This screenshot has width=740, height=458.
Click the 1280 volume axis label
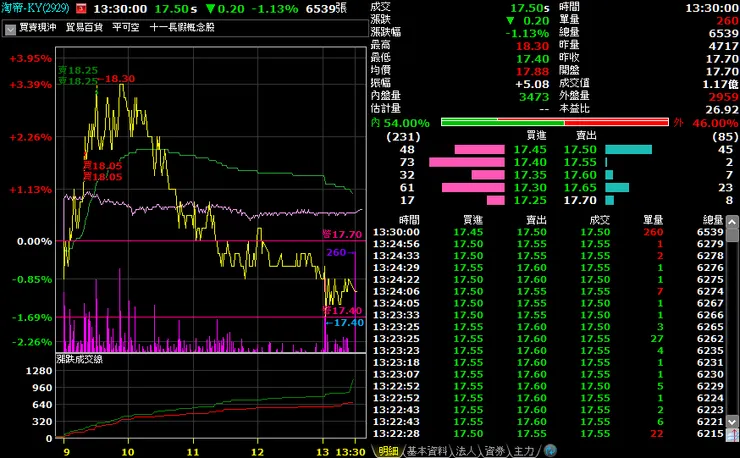[39, 371]
